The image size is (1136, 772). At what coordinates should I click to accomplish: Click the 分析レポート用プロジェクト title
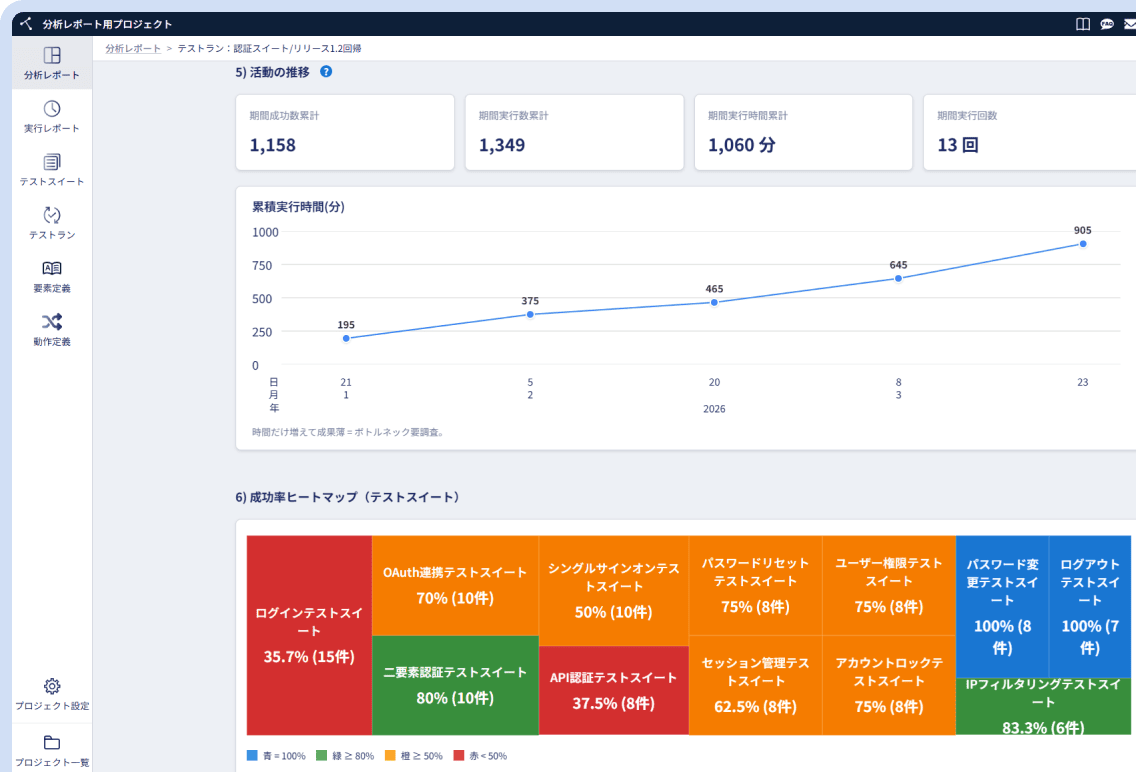pyautogui.click(x=107, y=24)
